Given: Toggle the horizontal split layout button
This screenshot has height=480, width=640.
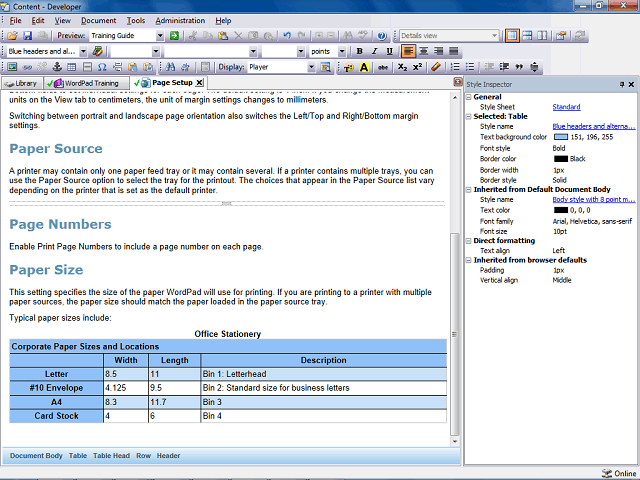Looking at the screenshot, I should point(527,36).
